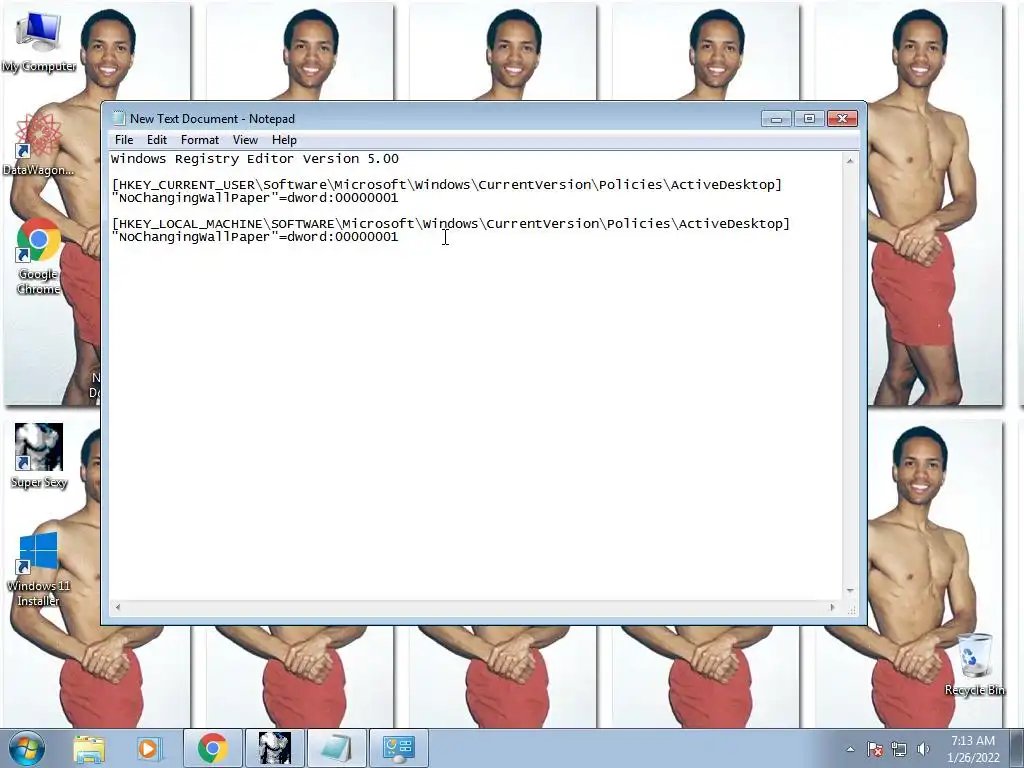The height and width of the screenshot is (768, 1024).
Task: Click vertical scrollbar down arrow
Action: (850, 590)
